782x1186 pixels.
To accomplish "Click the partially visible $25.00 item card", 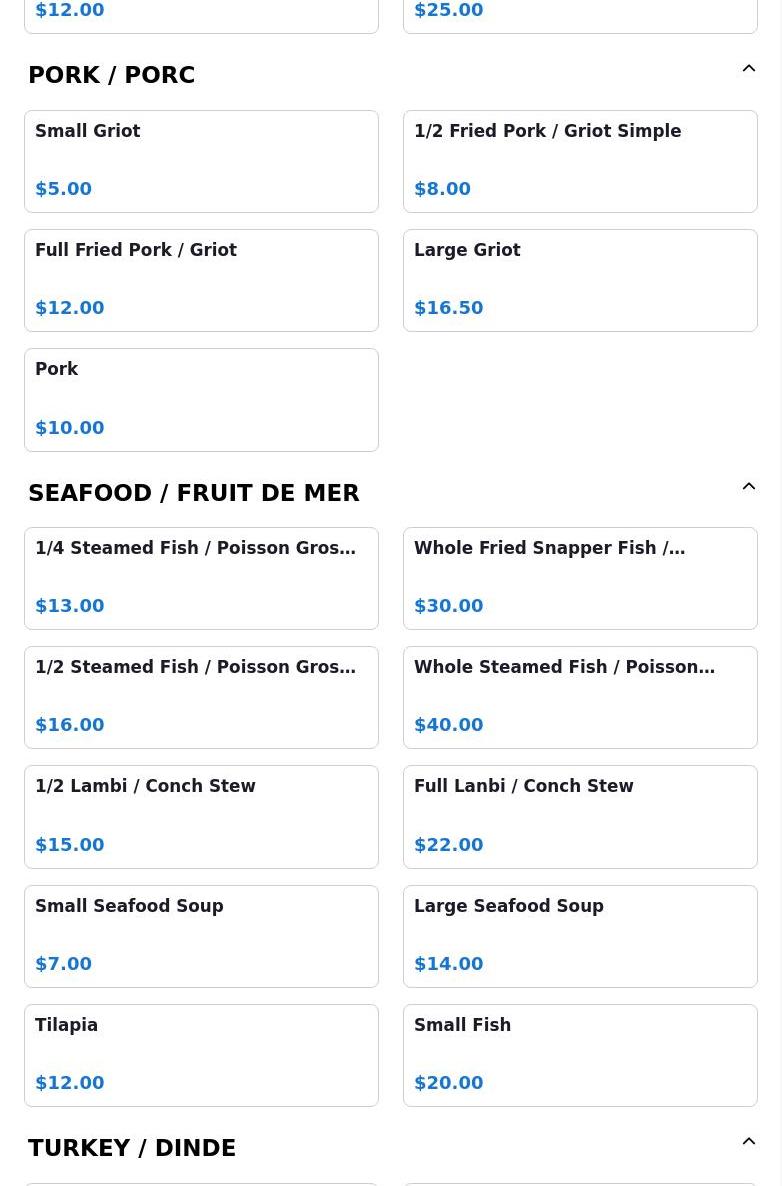I will tap(580, 16).
